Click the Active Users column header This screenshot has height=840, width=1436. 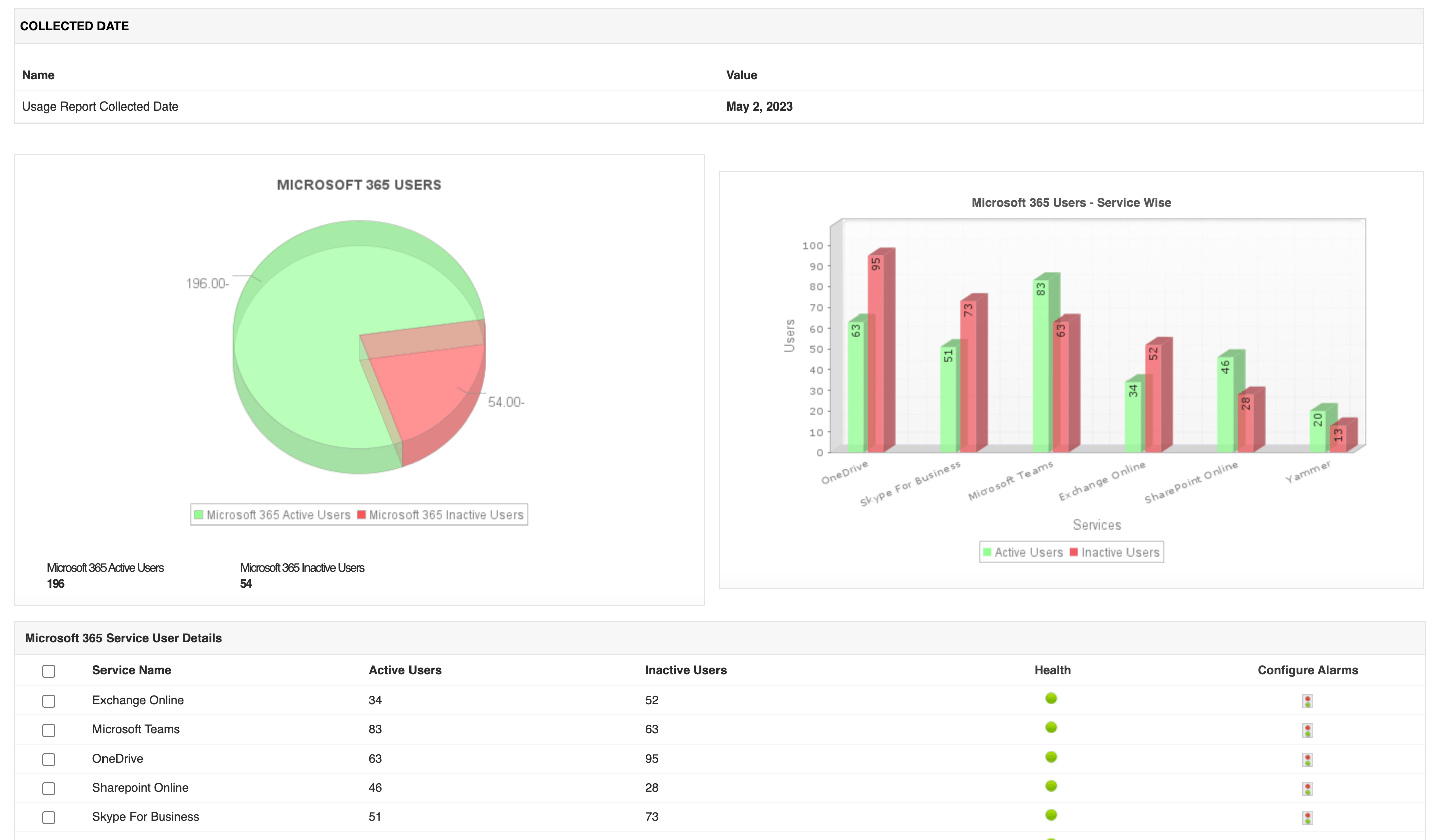point(404,670)
